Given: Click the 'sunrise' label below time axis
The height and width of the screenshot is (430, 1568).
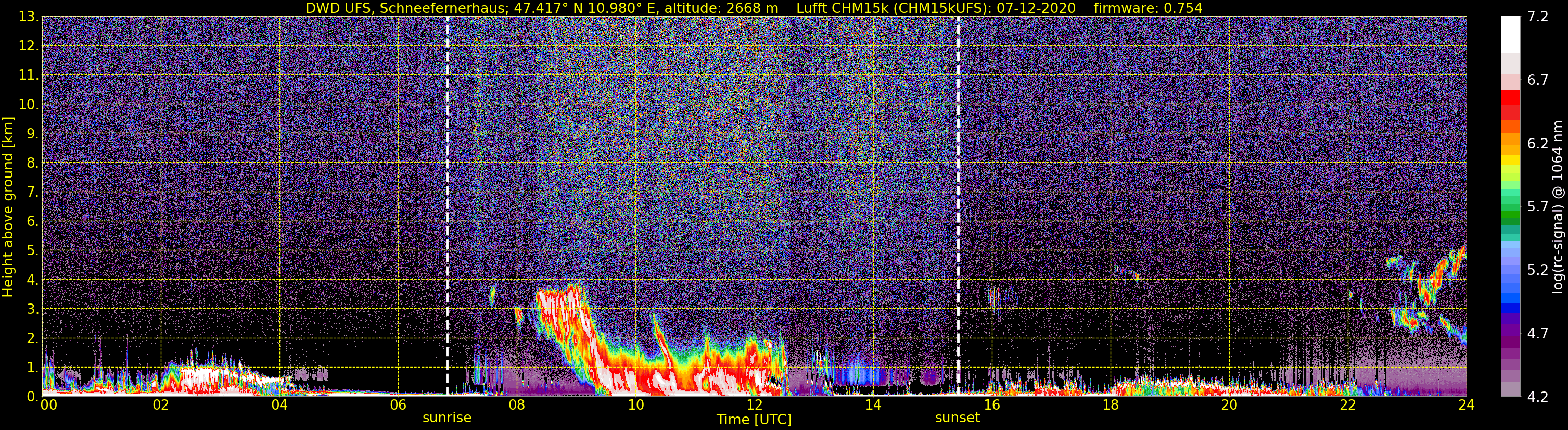Looking at the screenshot, I should [447, 418].
